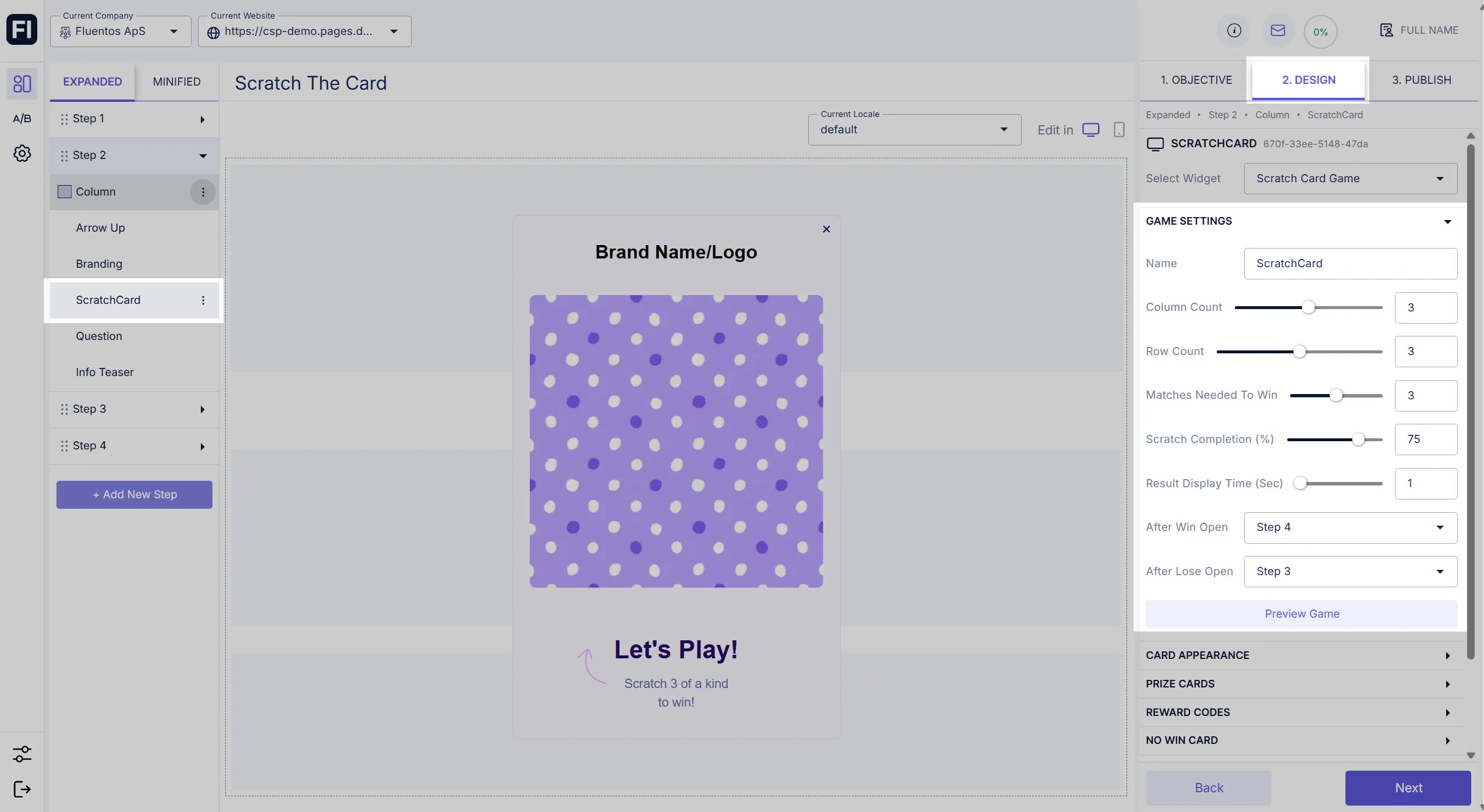
Task: Open the campaigns layout icon in sidebar
Action: 22,83
